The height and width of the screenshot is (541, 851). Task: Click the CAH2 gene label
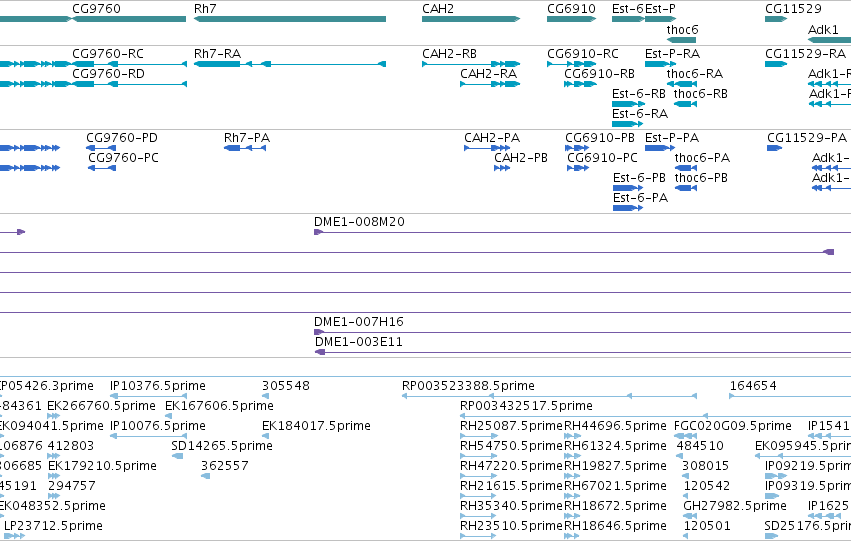pos(437,9)
